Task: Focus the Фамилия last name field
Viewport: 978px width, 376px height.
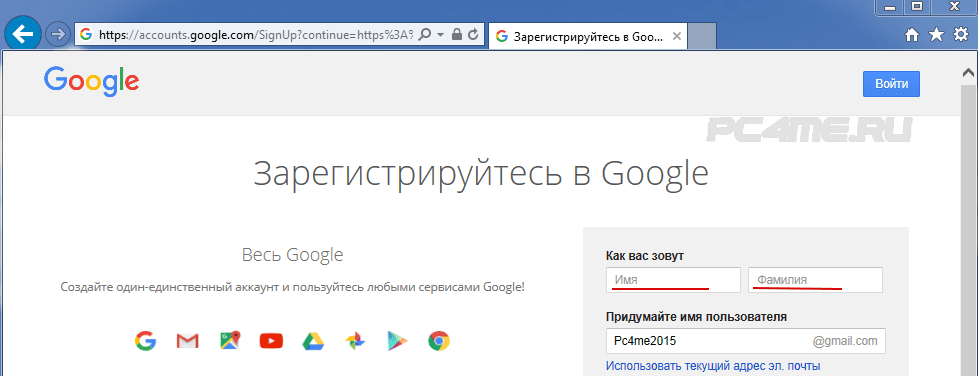Action: pos(815,280)
